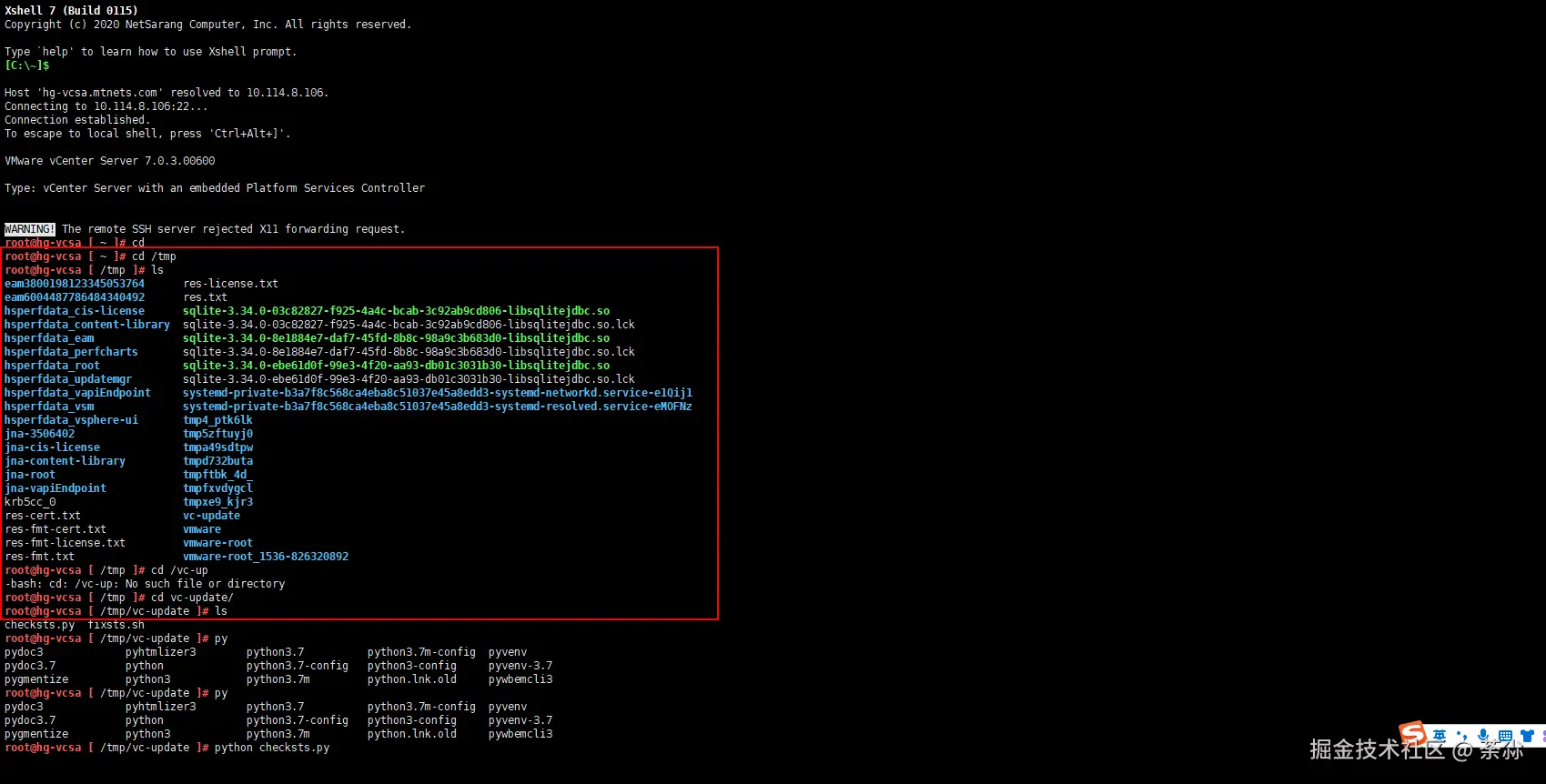Viewport: 1546px width, 784px height.
Task: Click the 'res-fmt-cert.txt' file name
Action: tap(56, 529)
